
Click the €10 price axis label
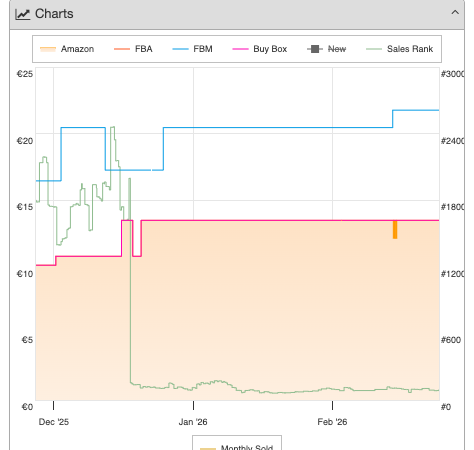point(25,274)
